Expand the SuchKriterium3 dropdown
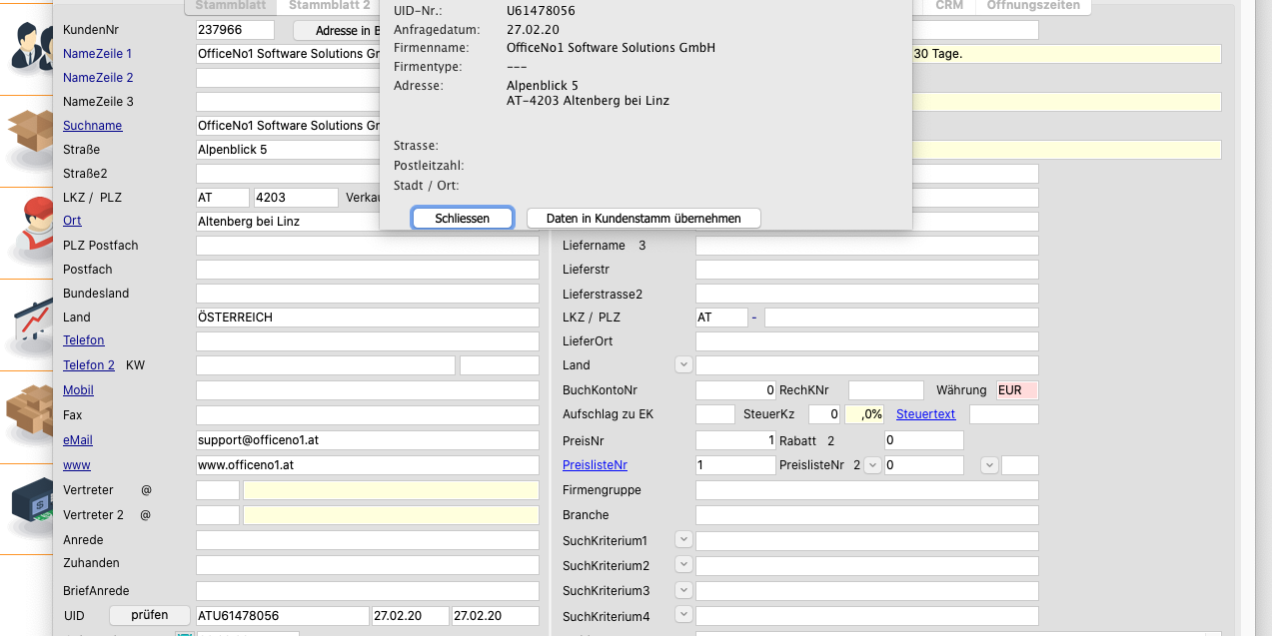This screenshot has height=636, width=1272. click(684, 590)
